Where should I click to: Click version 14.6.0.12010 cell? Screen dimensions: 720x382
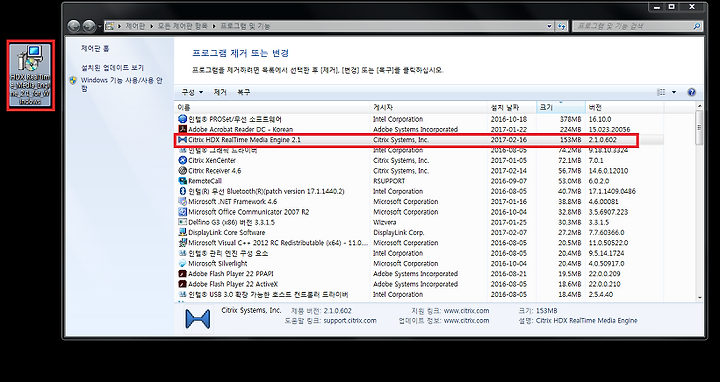tap(608, 171)
